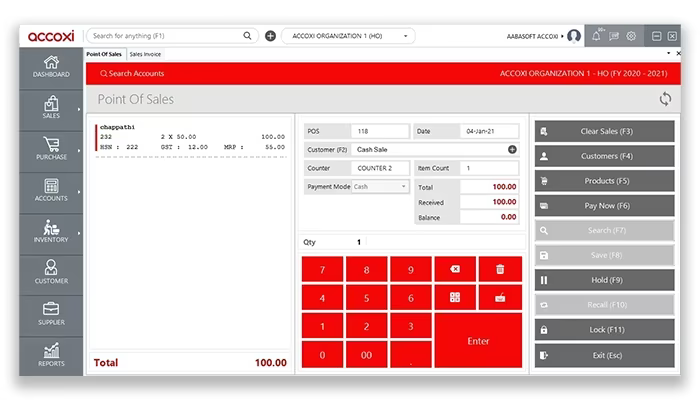Image resolution: width=700 pixels, height=400 pixels.
Task: Tap keypad number 3
Action: (411, 326)
